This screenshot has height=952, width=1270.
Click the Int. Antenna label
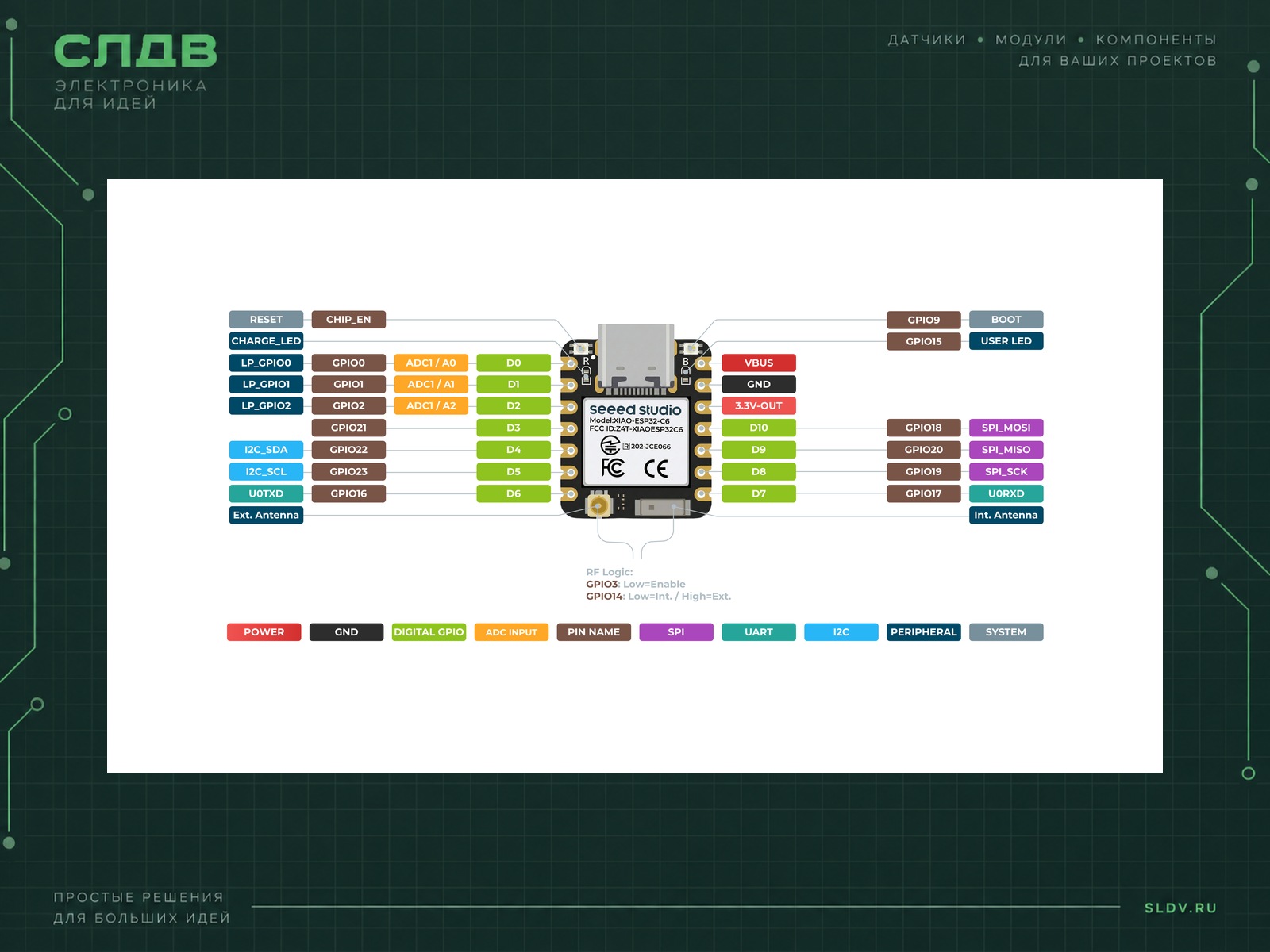[x=1006, y=515]
